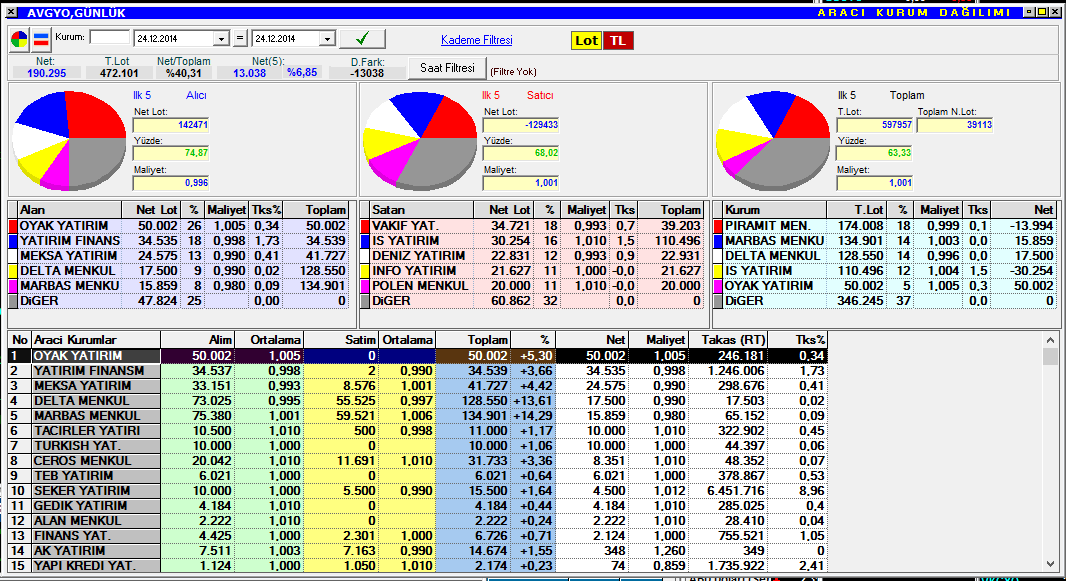The height and width of the screenshot is (581, 1066).
Task: Switch the display to TL mode
Action: [618, 40]
